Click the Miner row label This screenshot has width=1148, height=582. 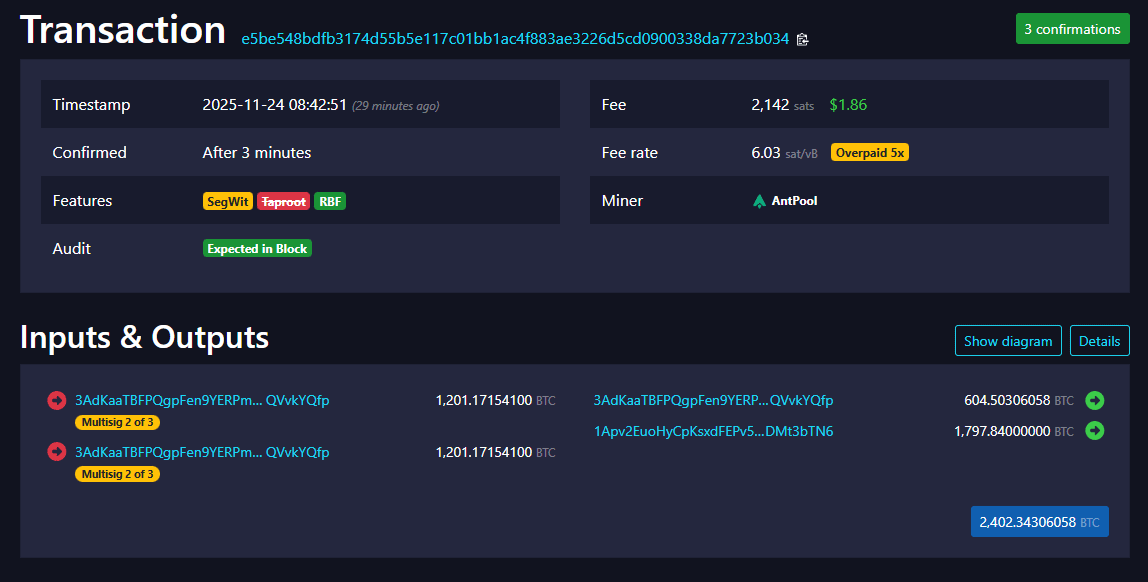point(622,201)
